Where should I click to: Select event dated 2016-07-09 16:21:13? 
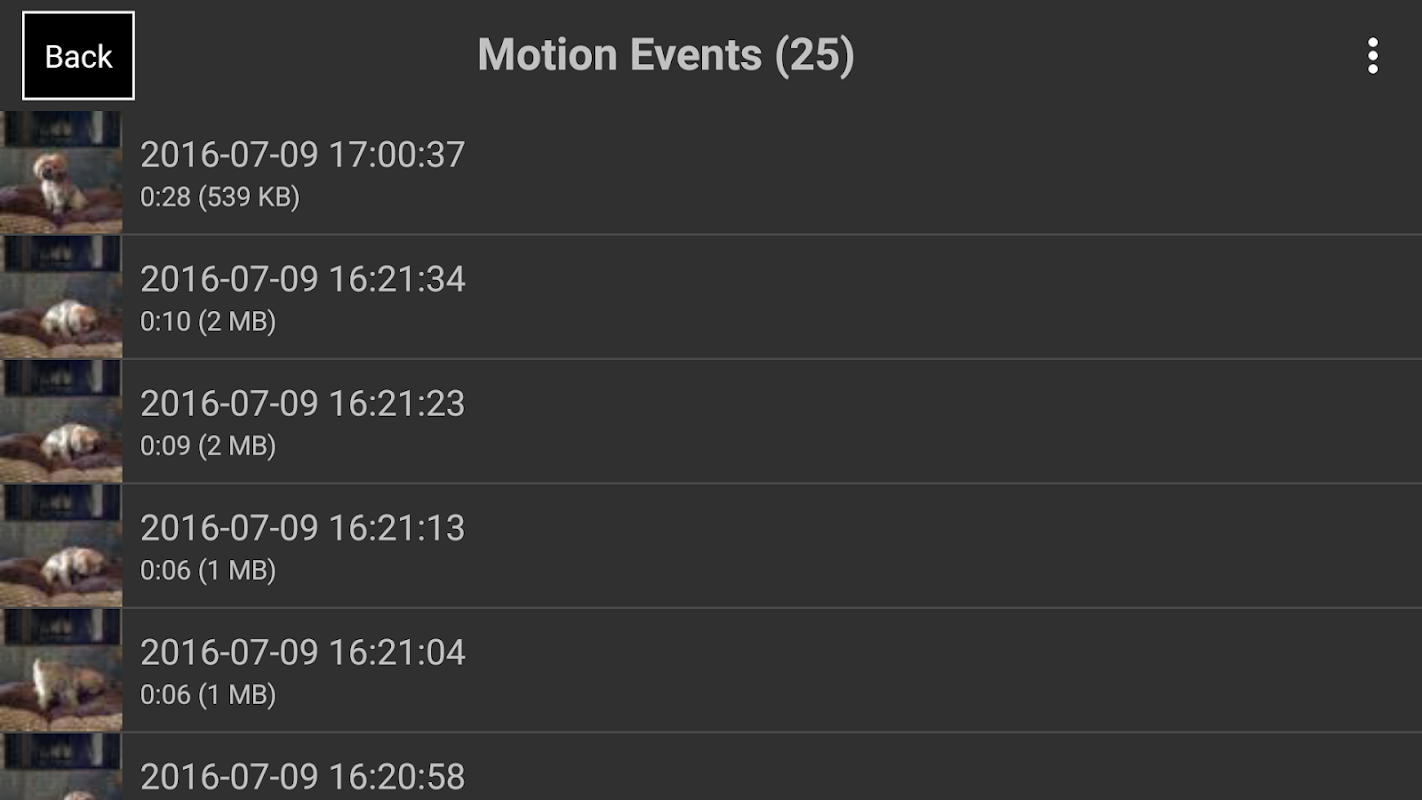[x=302, y=528]
